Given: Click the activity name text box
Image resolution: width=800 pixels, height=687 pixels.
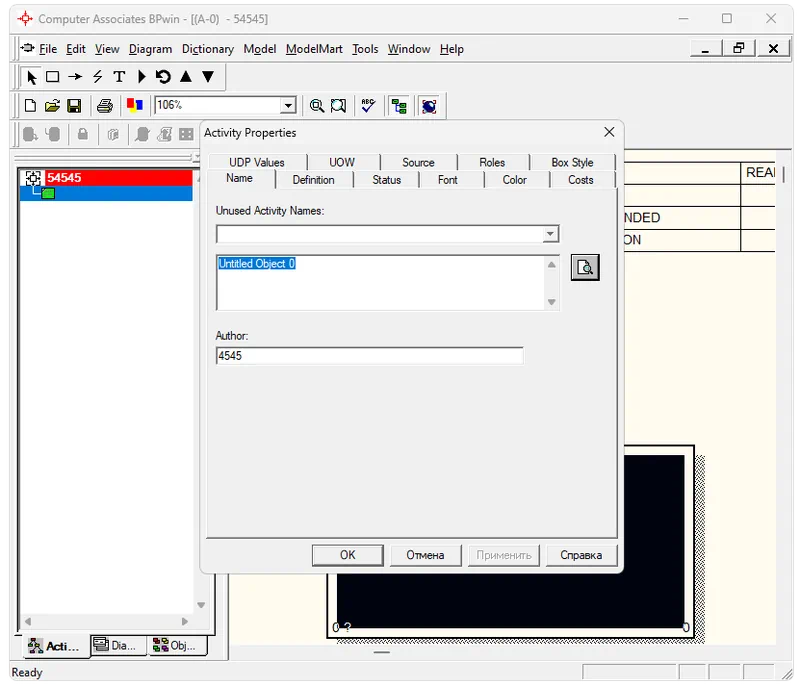Looking at the screenshot, I should (381, 282).
